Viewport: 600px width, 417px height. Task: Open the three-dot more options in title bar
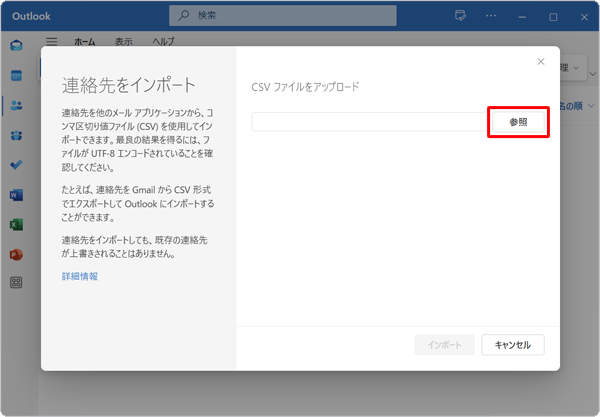[491, 16]
